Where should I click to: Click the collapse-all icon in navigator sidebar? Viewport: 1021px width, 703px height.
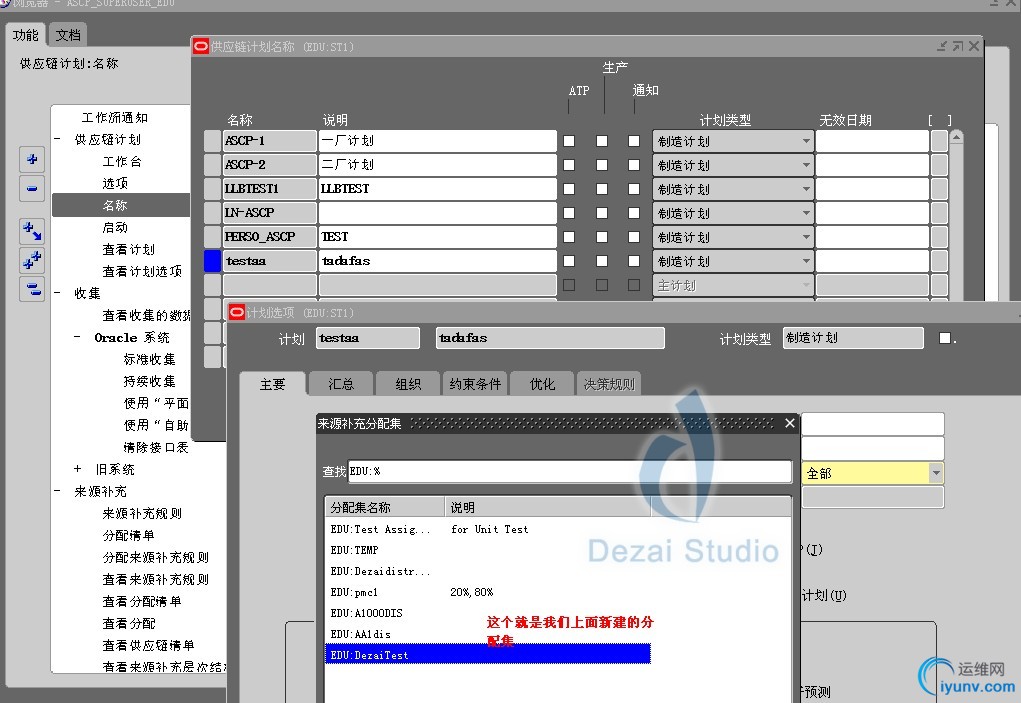32,288
